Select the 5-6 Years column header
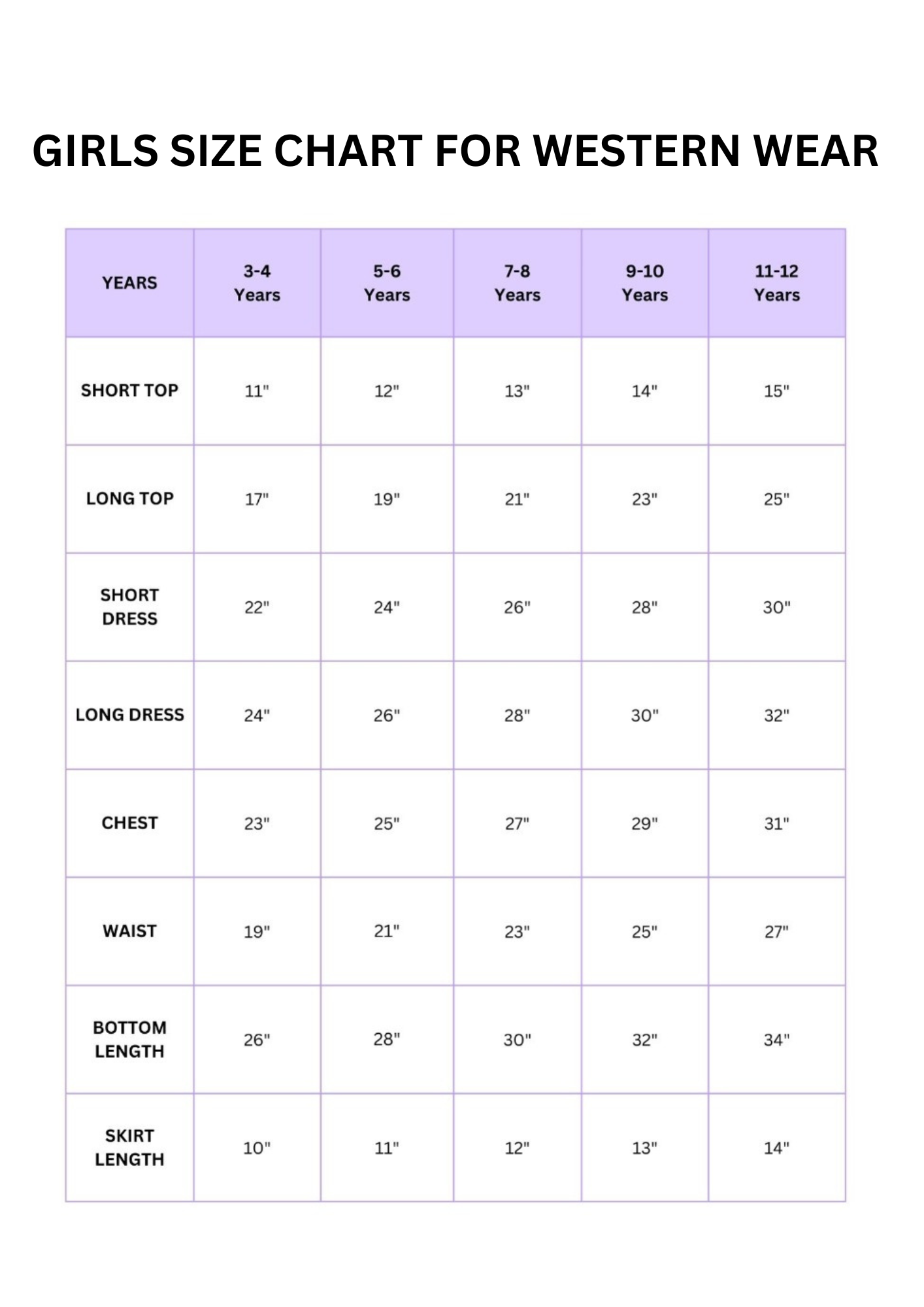Screen dimensions: 924x1307 (x=387, y=283)
